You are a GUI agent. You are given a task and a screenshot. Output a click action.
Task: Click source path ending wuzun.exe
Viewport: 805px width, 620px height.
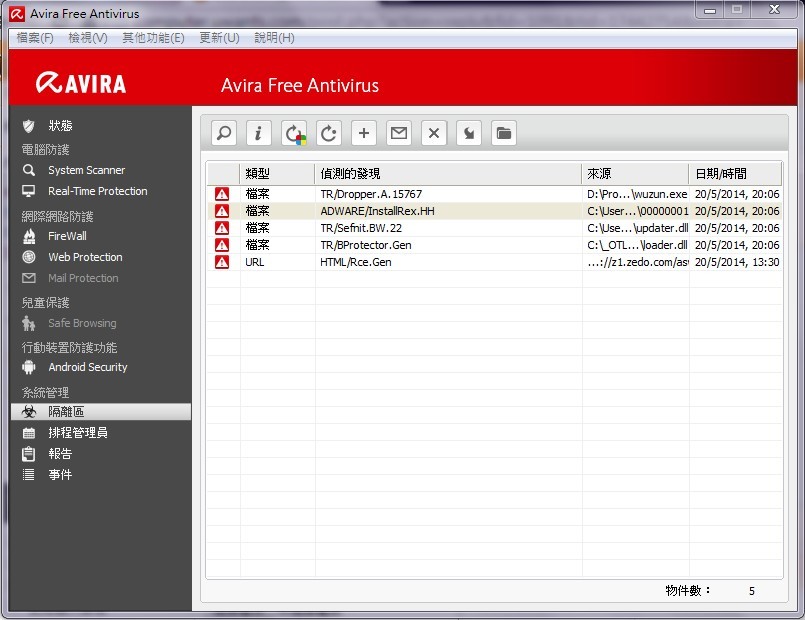tap(637, 194)
